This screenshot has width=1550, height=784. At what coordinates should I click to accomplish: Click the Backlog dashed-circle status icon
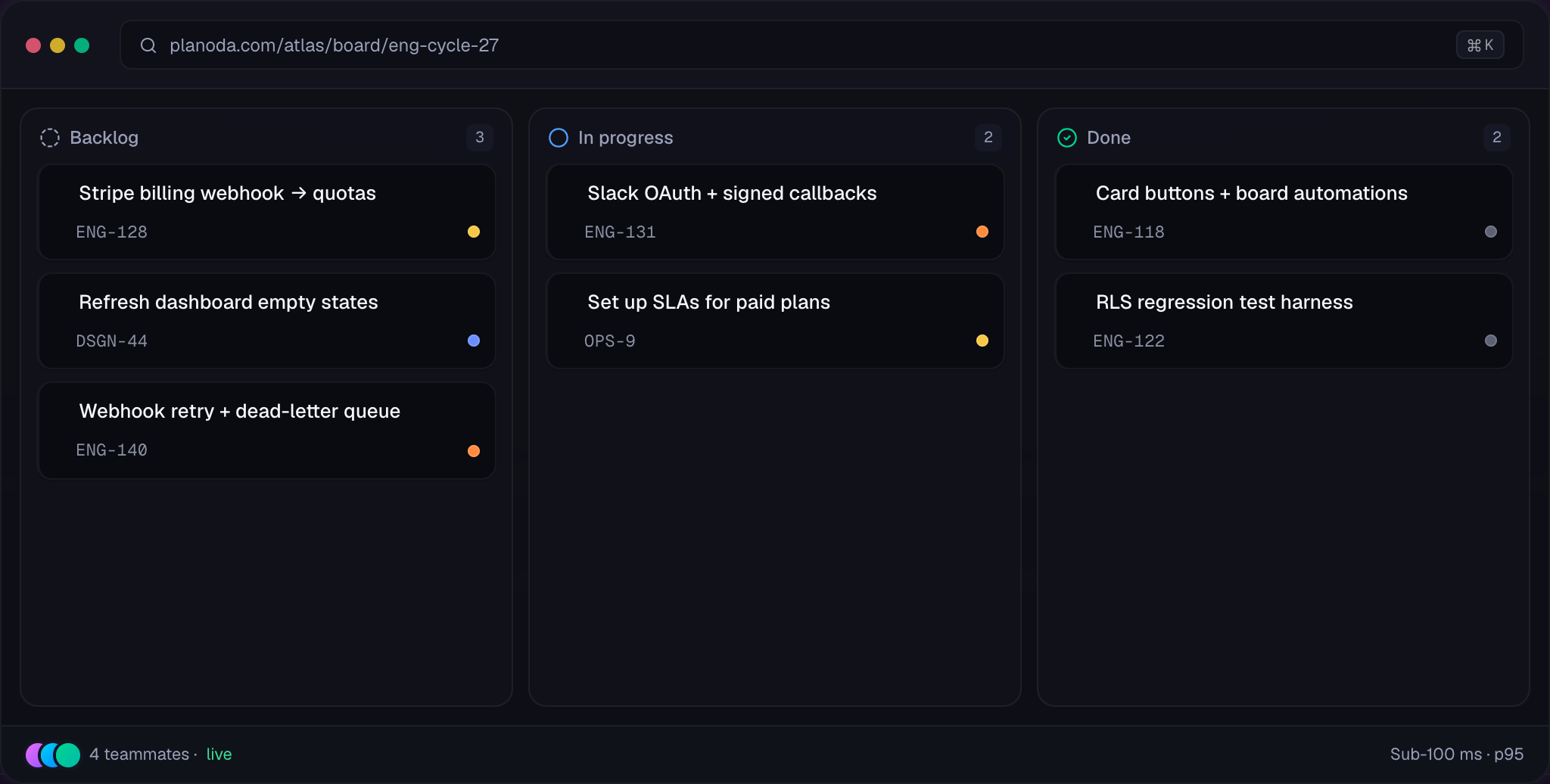50,138
